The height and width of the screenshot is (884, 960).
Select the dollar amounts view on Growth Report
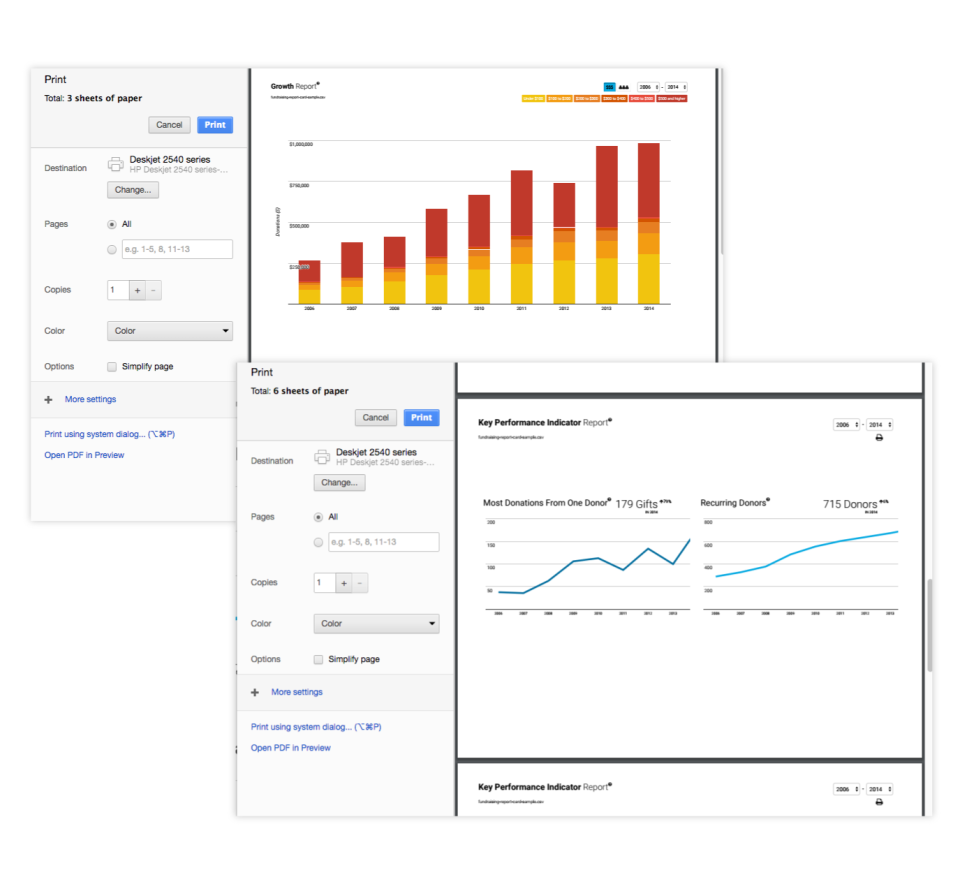(x=610, y=87)
